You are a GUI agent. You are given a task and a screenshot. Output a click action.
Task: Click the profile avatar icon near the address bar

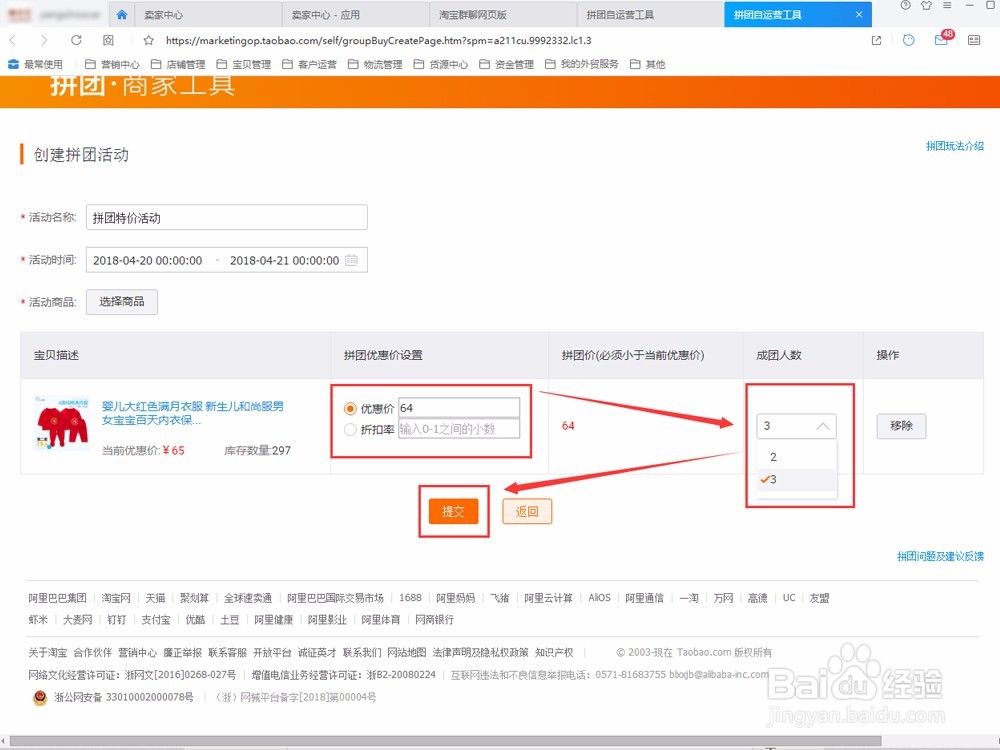point(908,40)
